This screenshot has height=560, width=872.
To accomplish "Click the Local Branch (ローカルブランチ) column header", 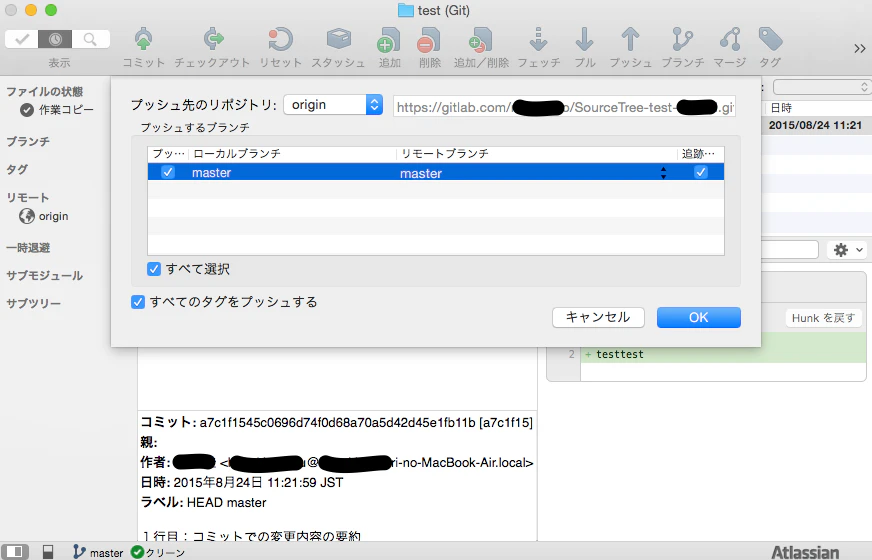I will point(293,153).
